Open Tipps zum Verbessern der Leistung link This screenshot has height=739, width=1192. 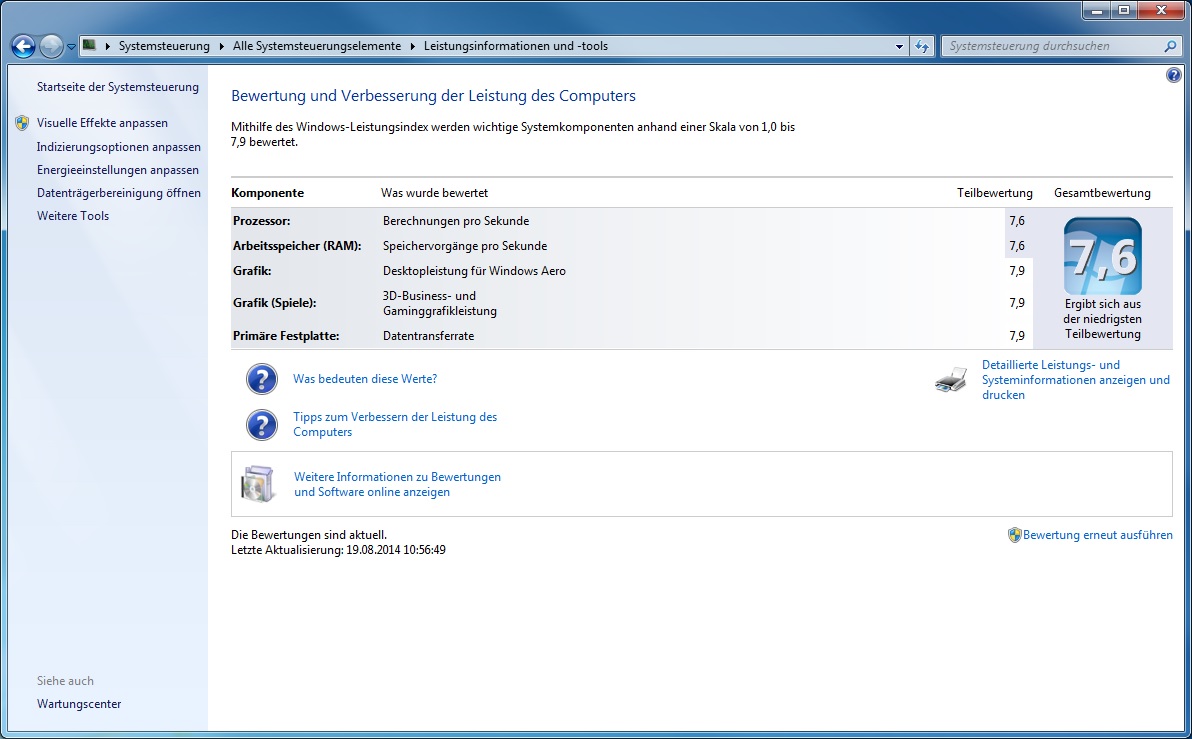point(395,424)
